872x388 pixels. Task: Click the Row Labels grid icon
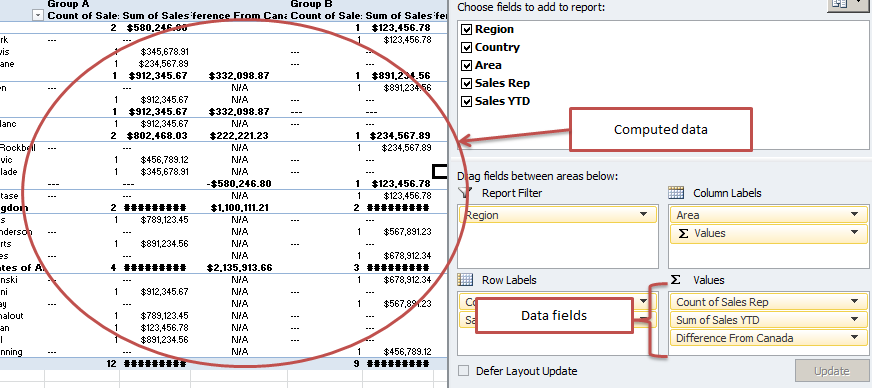(465, 280)
